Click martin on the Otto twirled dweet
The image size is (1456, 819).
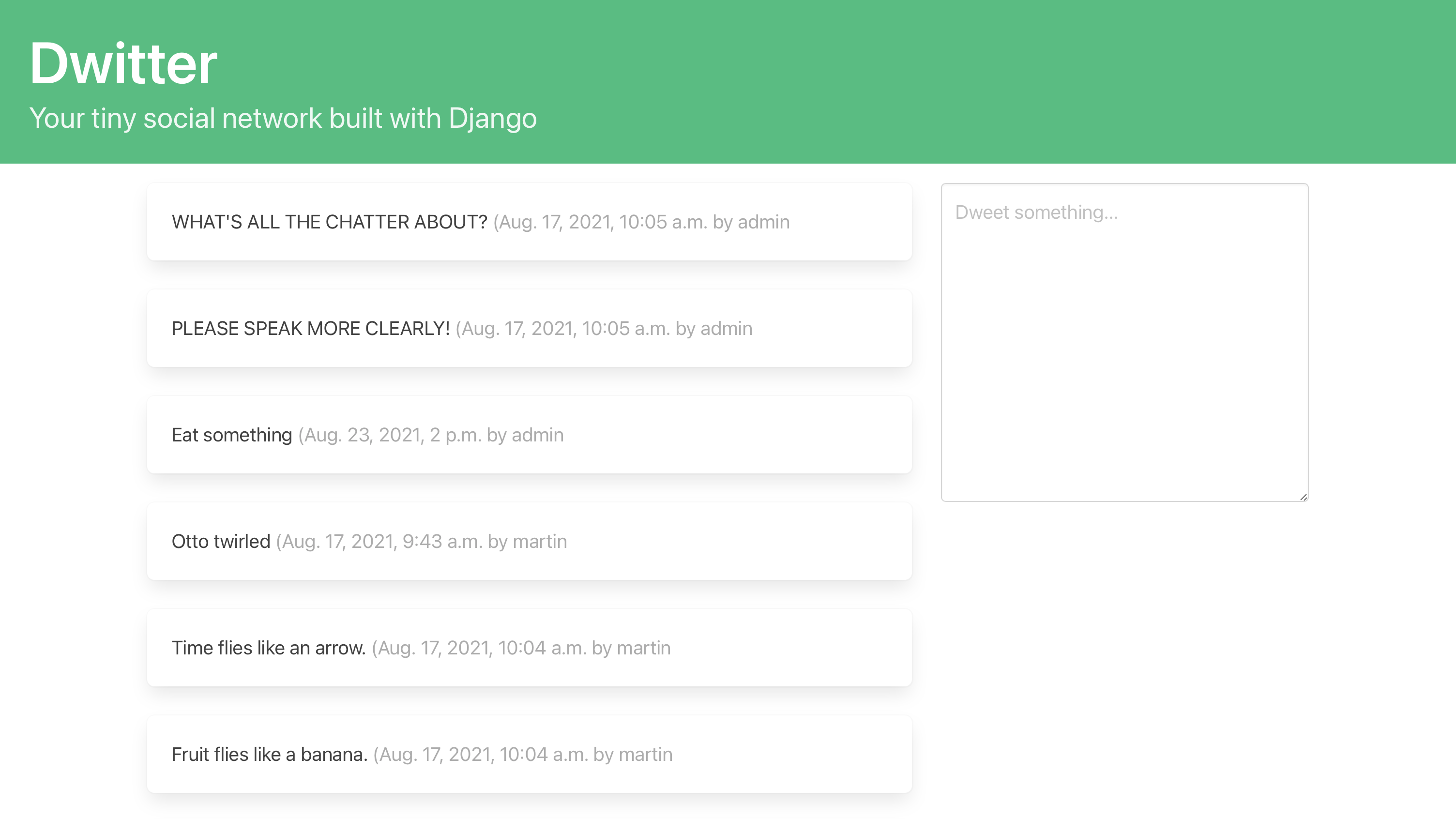(x=539, y=542)
